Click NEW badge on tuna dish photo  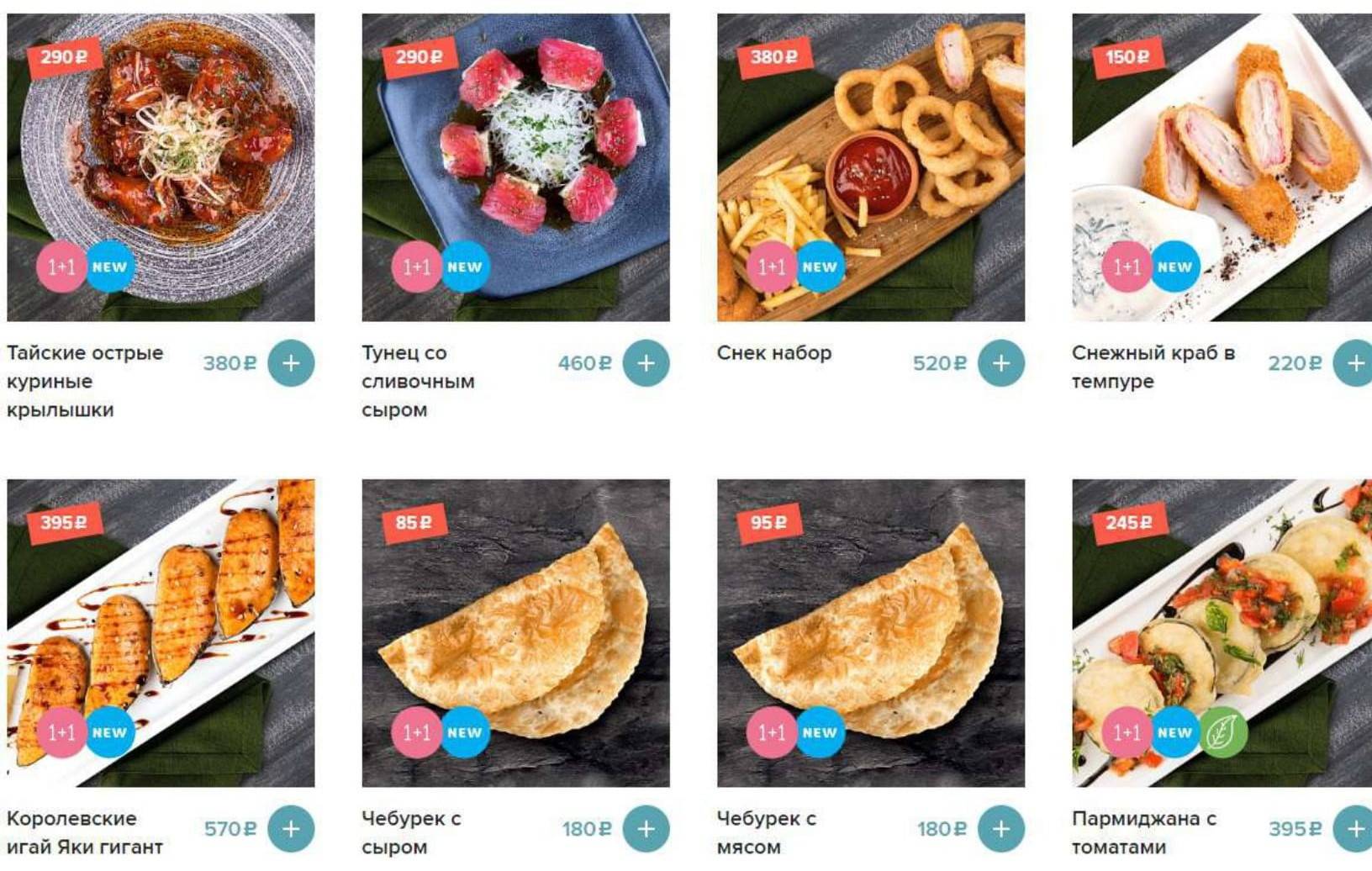pos(465,267)
